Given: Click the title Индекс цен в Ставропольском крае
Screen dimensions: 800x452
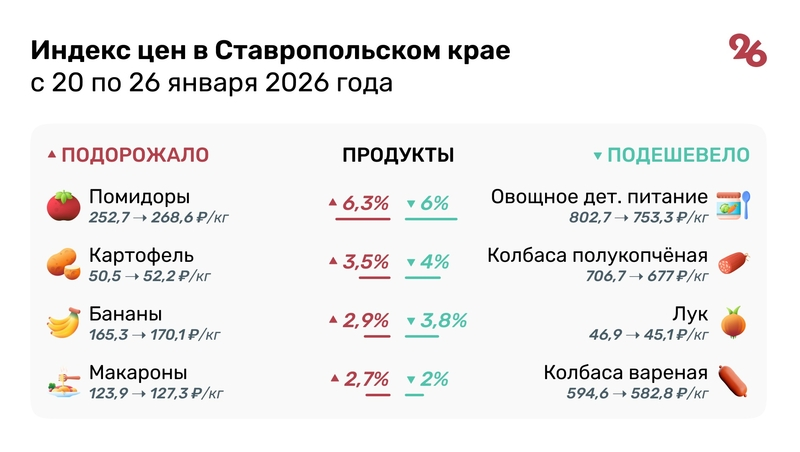Looking at the screenshot, I should click(270, 51).
